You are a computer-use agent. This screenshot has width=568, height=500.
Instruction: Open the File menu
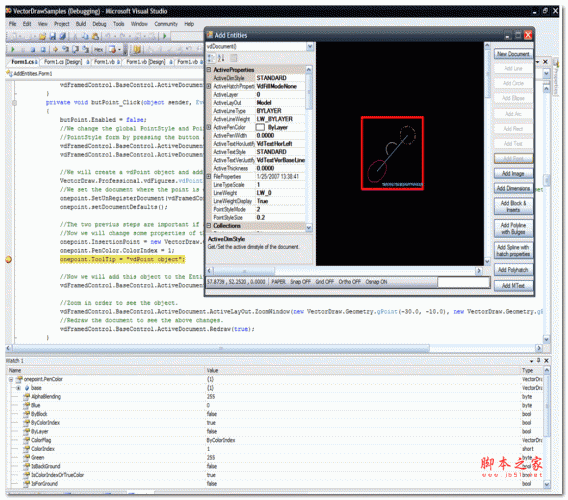(12, 24)
